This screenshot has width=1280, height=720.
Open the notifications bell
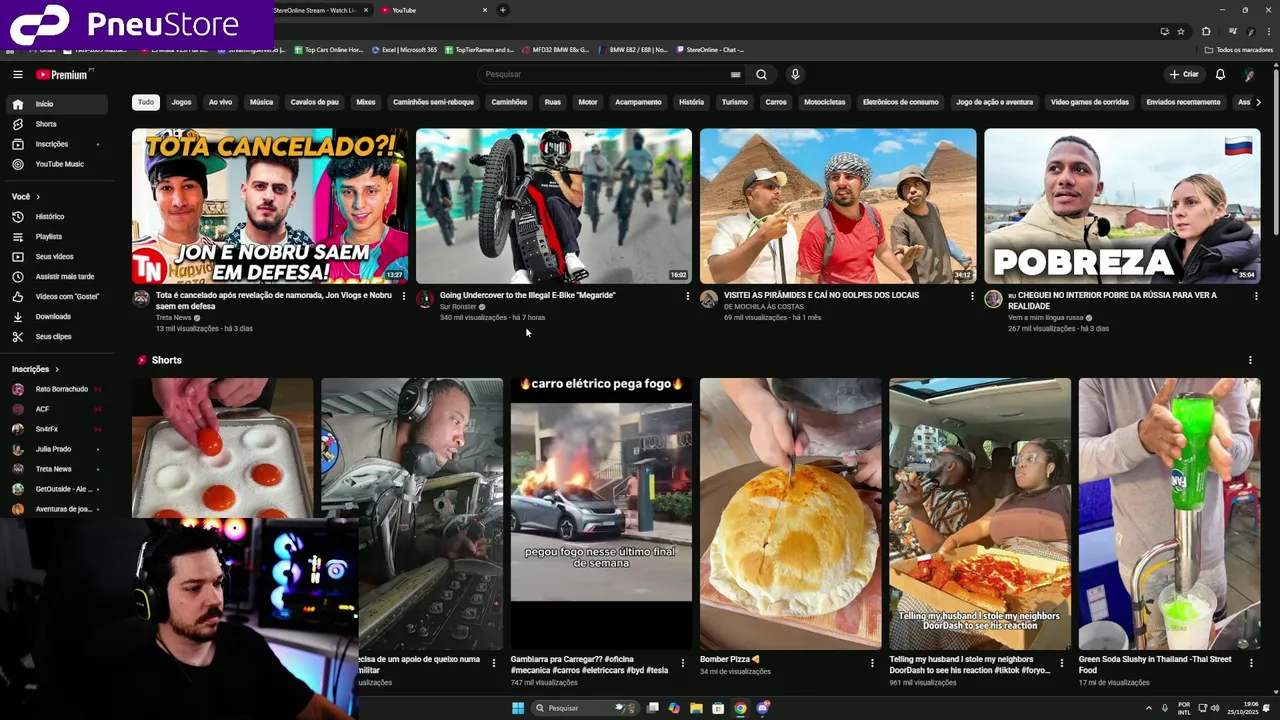[1220, 74]
